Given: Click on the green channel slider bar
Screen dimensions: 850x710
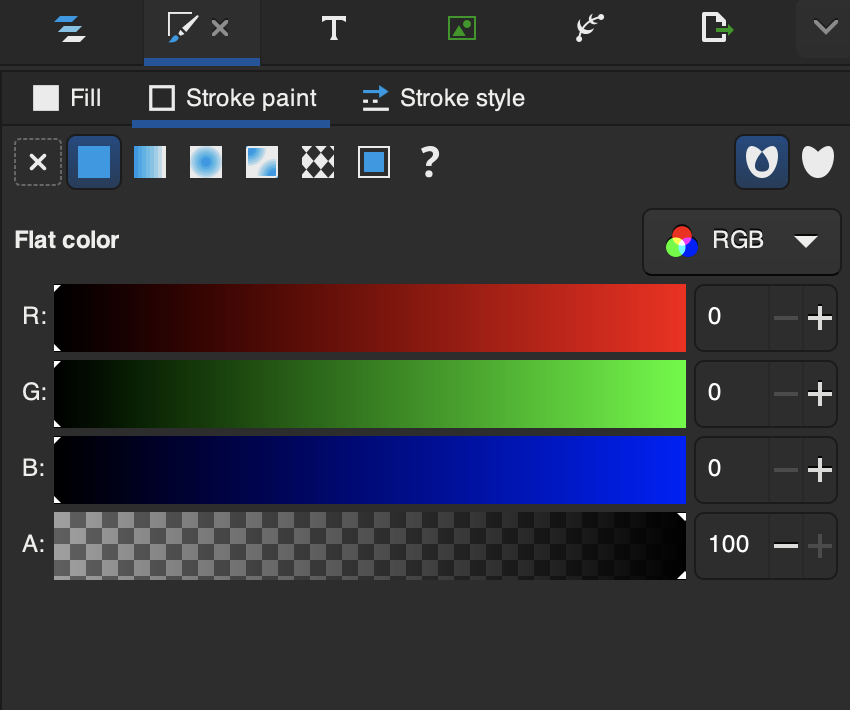Looking at the screenshot, I should click(370, 394).
